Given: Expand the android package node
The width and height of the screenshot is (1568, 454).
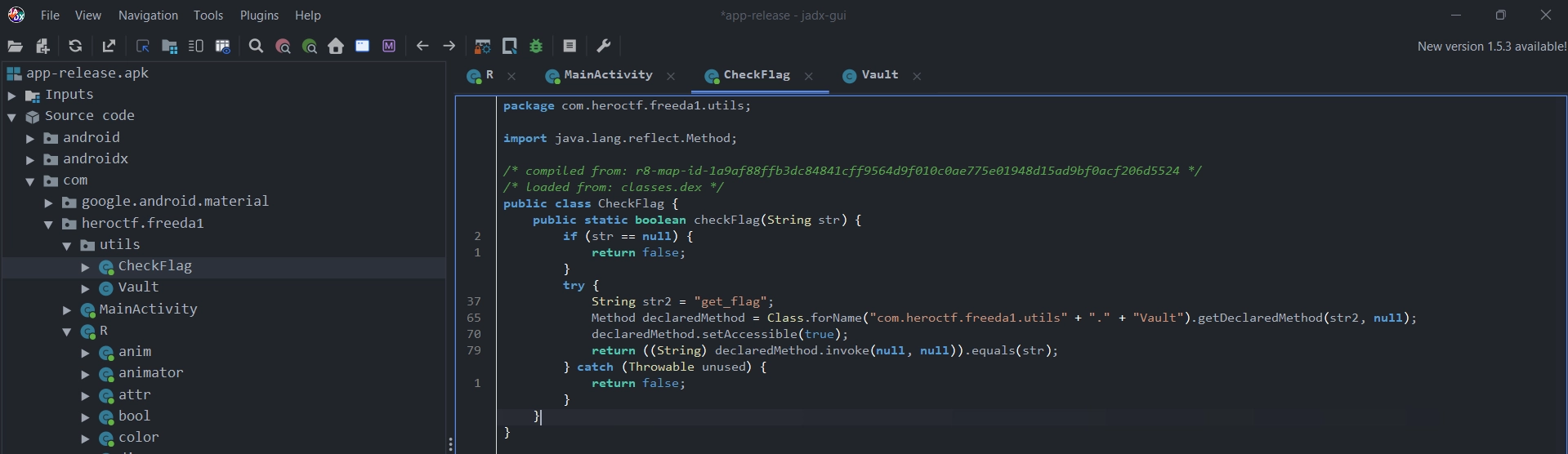Looking at the screenshot, I should click(30, 138).
